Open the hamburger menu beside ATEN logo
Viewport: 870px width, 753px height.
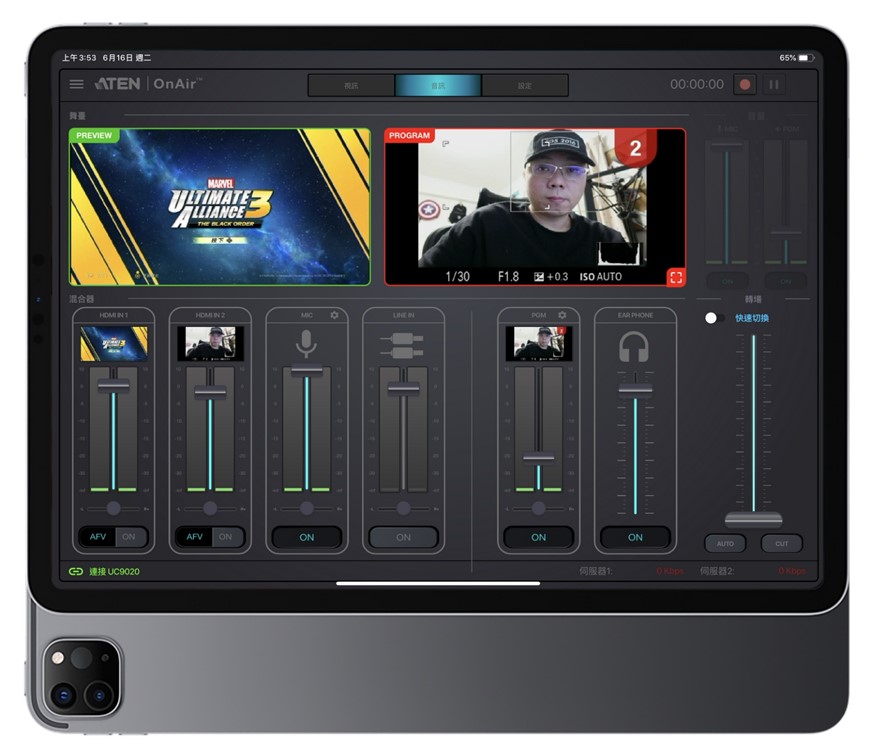pos(77,84)
